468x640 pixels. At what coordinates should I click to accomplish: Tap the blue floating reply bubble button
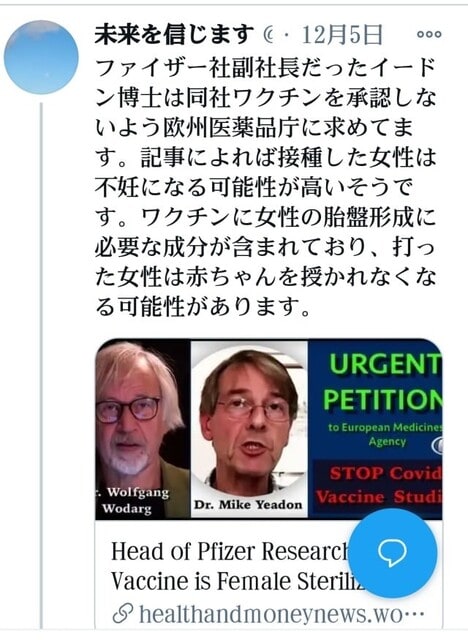[392, 553]
